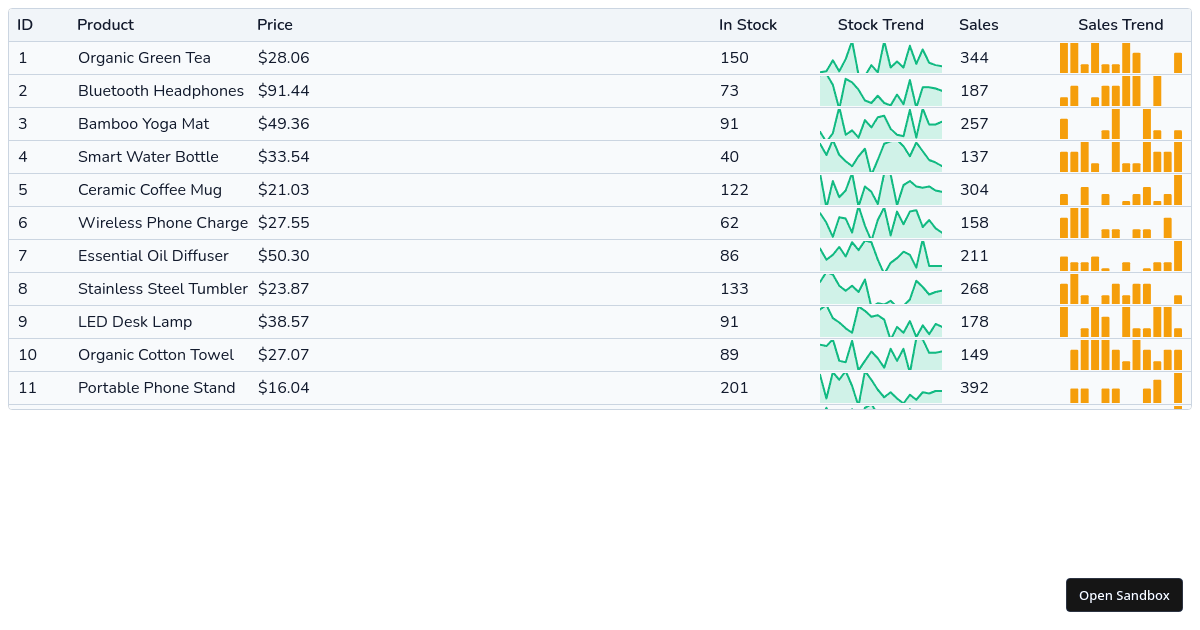The image size is (1200, 630).
Task: Click the In Stock value 201
Action: click(734, 388)
